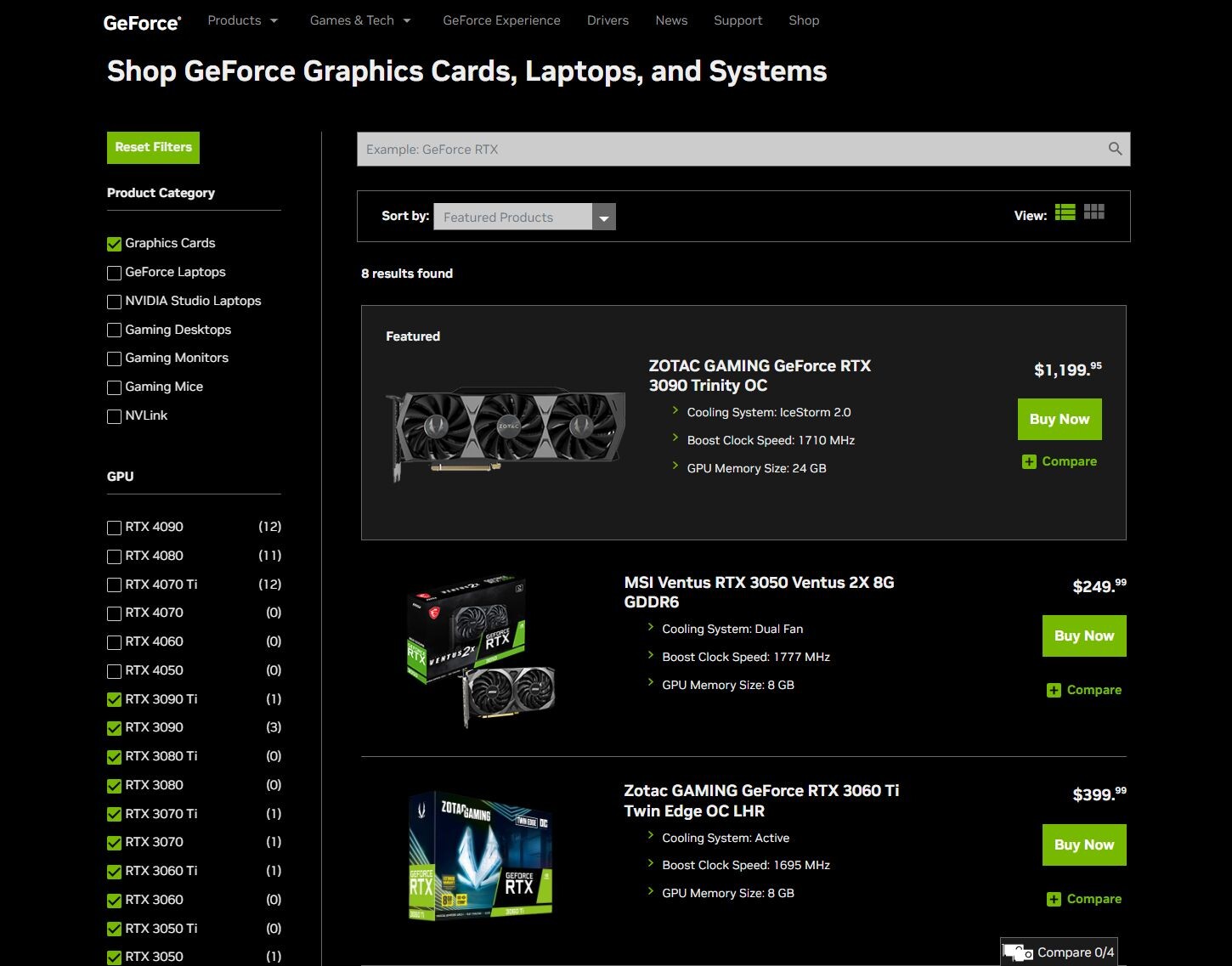Buy the MSI Ventus RTX 3050
1232x966 pixels.
(x=1084, y=636)
